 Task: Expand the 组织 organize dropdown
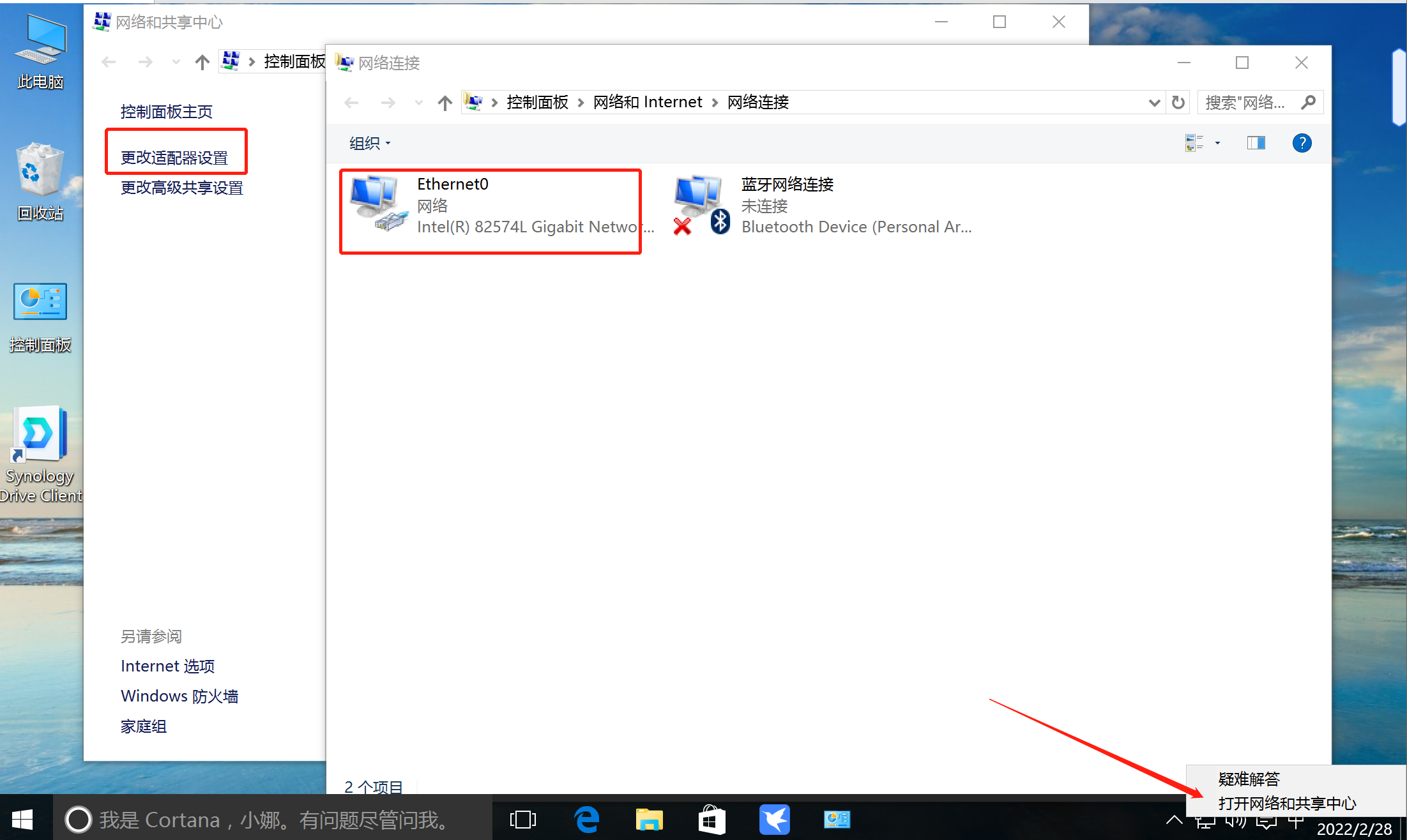(370, 144)
